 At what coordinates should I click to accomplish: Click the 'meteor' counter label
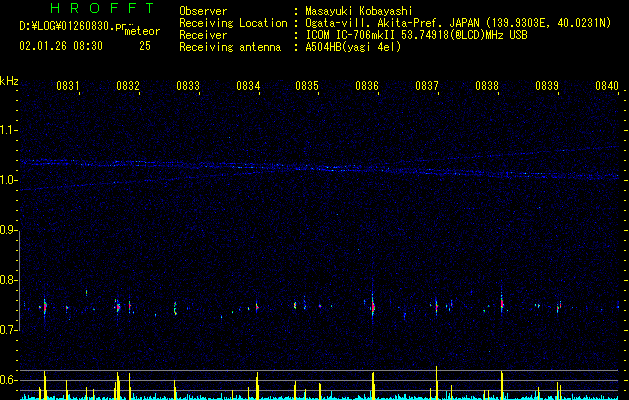click(x=142, y=31)
